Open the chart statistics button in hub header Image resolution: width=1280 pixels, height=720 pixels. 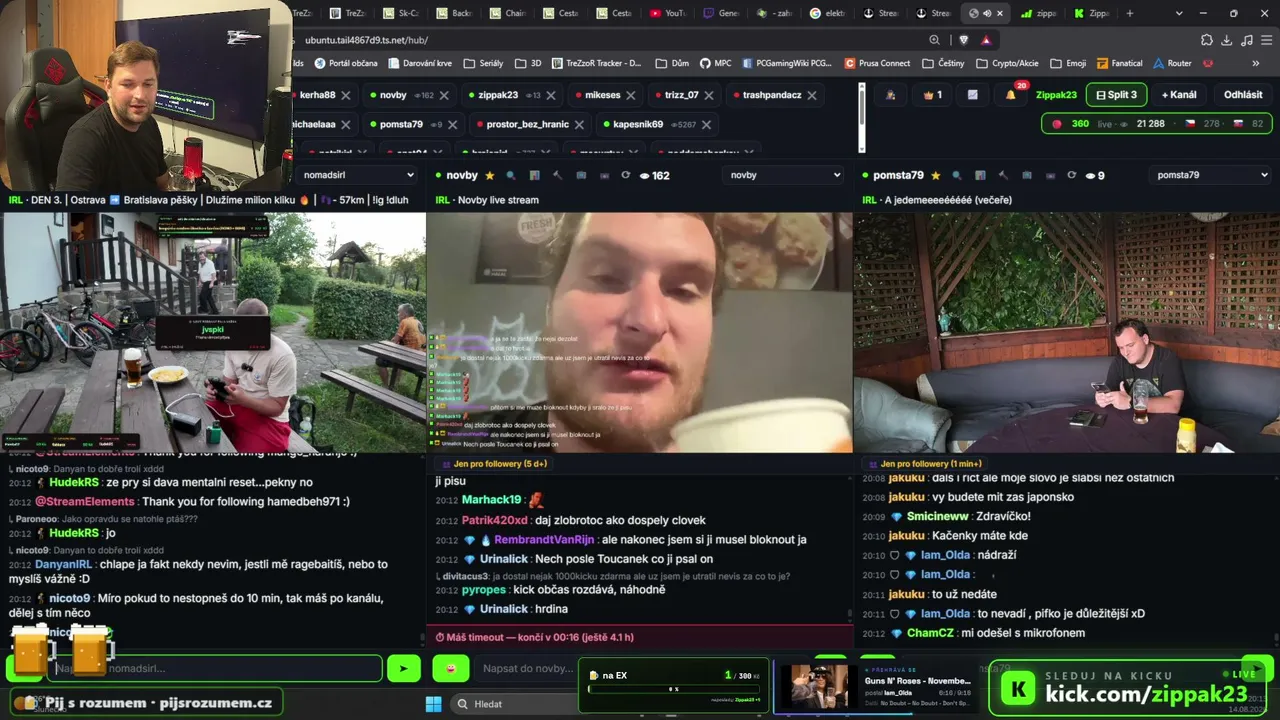(x=972, y=95)
